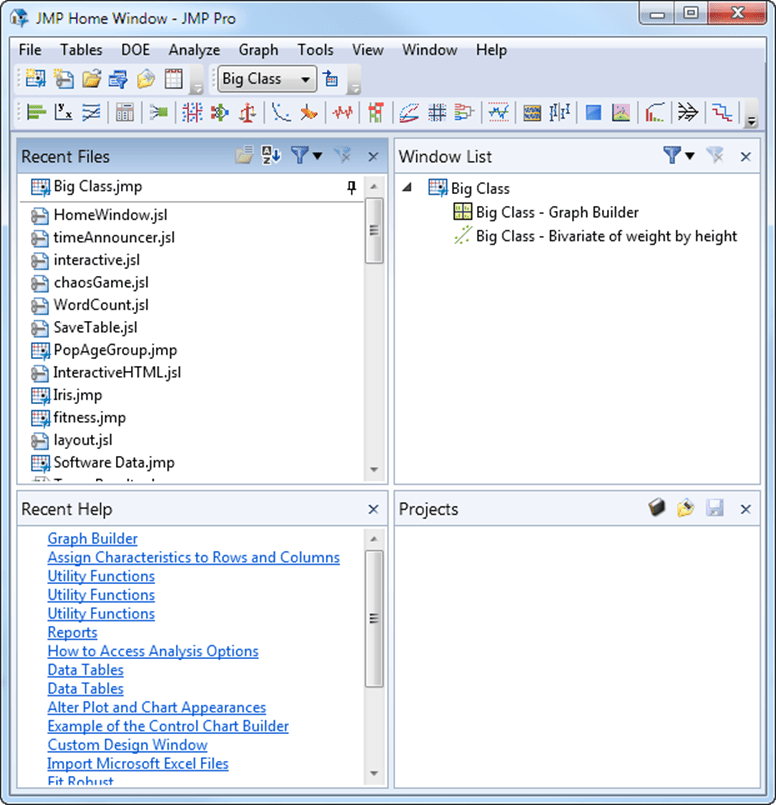The image size is (776, 805).
Task: Open the File menu
Action: (x=30, y=50)
